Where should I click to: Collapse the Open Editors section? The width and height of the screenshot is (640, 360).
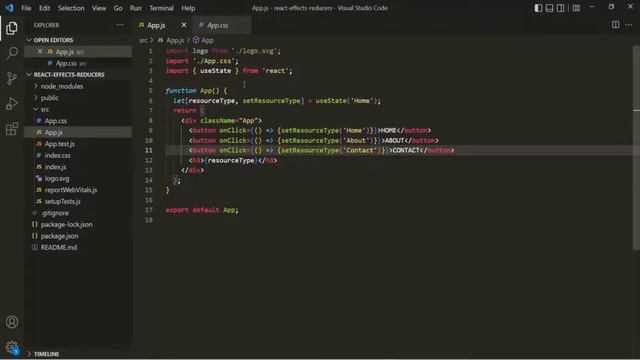tap(53, 40)
